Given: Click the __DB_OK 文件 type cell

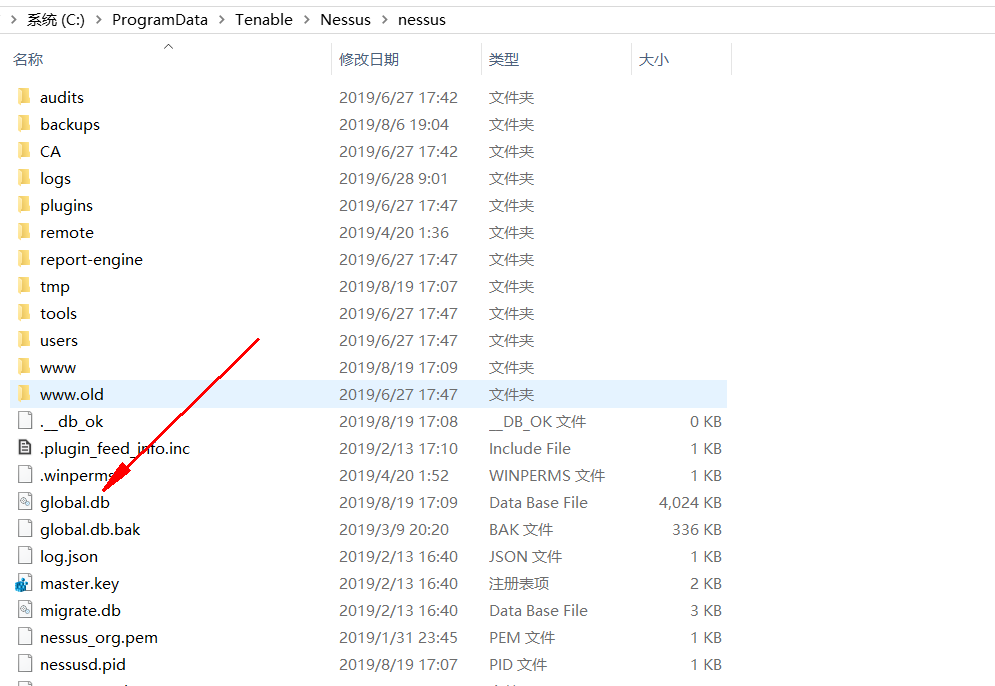Looking at the screenshot, I should [x=537, y=421].
